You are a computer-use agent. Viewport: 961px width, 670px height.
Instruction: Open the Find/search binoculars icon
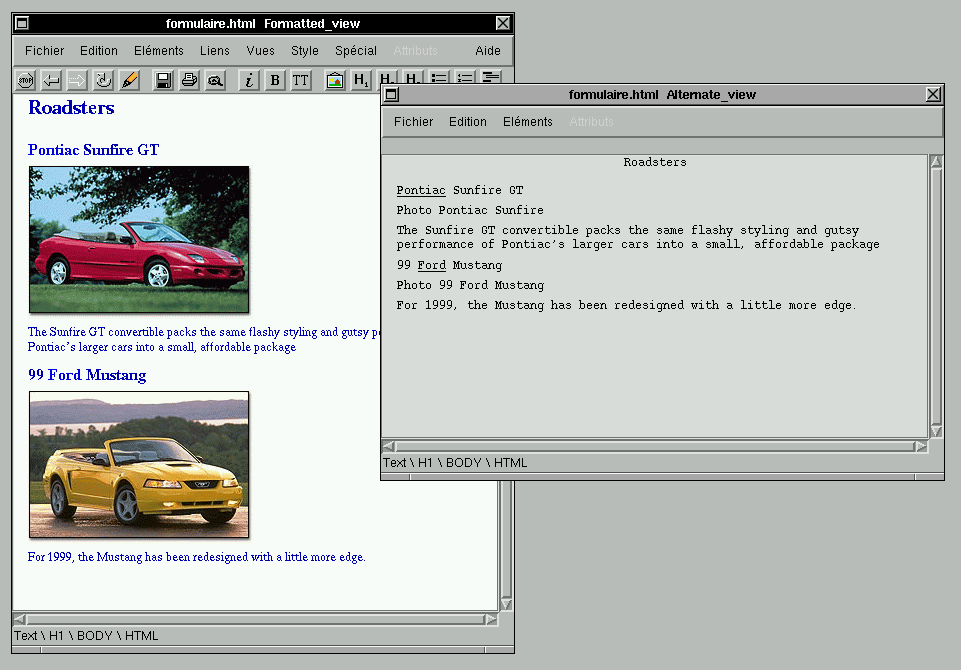(215, 81)
